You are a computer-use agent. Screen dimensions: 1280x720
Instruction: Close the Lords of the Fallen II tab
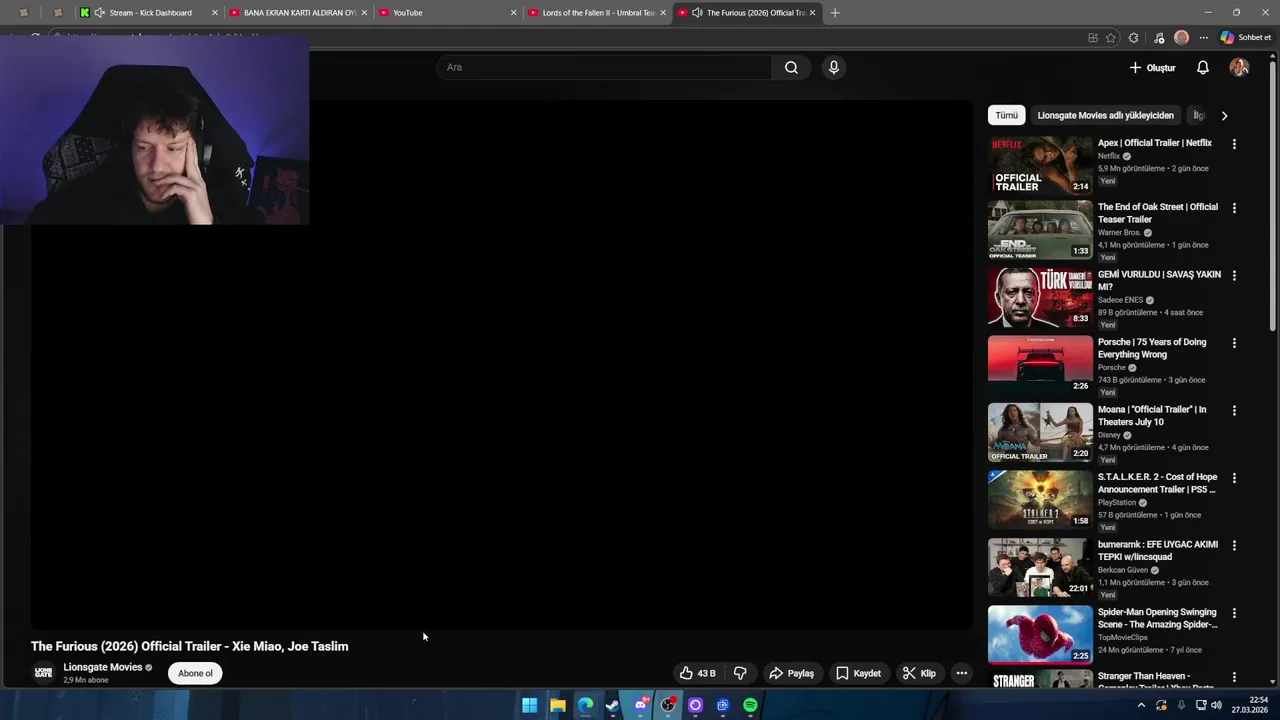point(662,13)
